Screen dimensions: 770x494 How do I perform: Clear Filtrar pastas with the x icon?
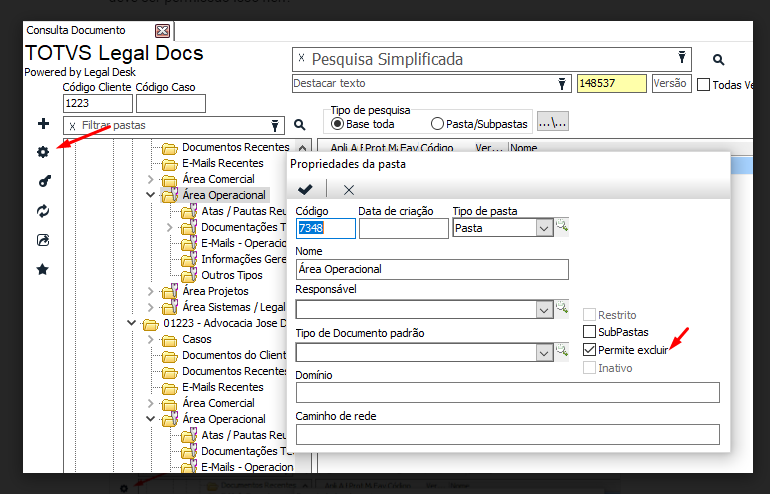click(x=72, y=126)
